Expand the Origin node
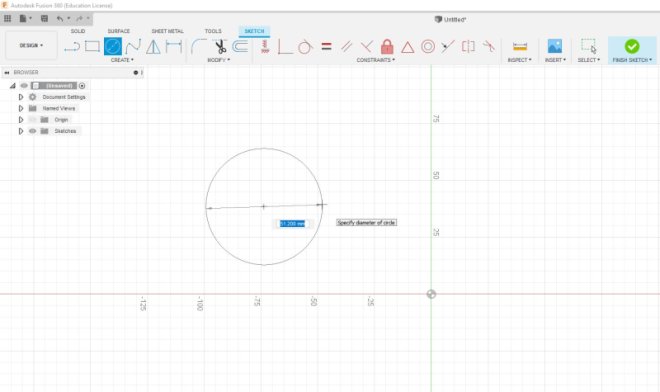The width and height of the screenshot is (660, 392). click(21, 120)
